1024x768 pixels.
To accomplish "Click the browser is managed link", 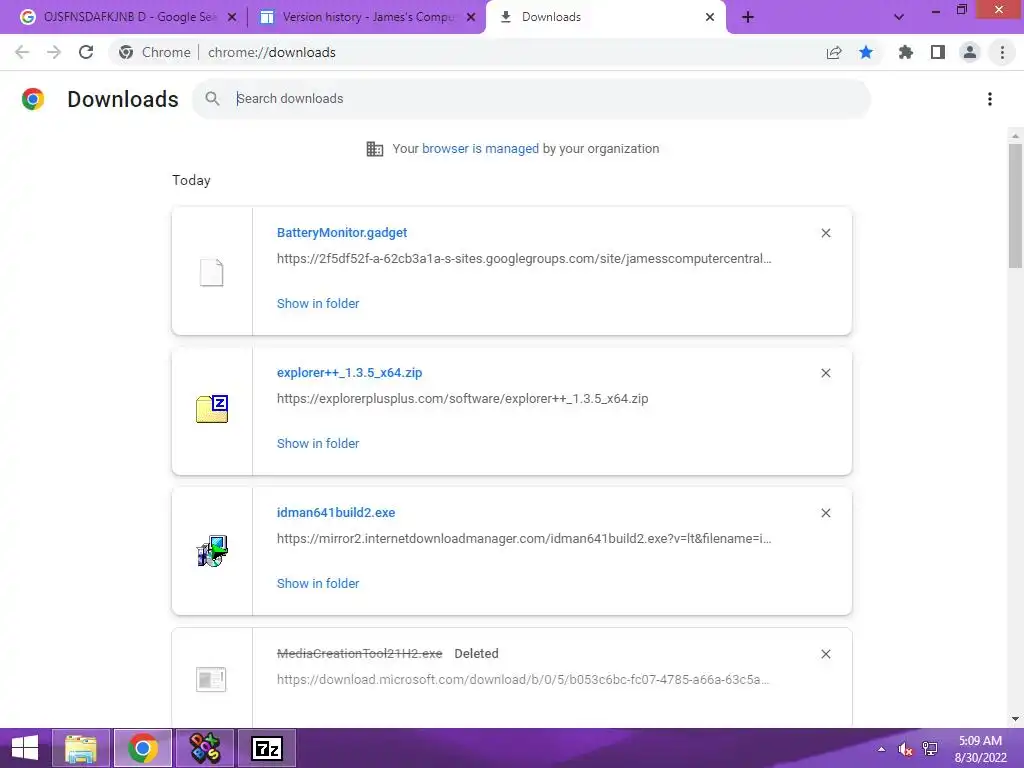I will [481, 148].
